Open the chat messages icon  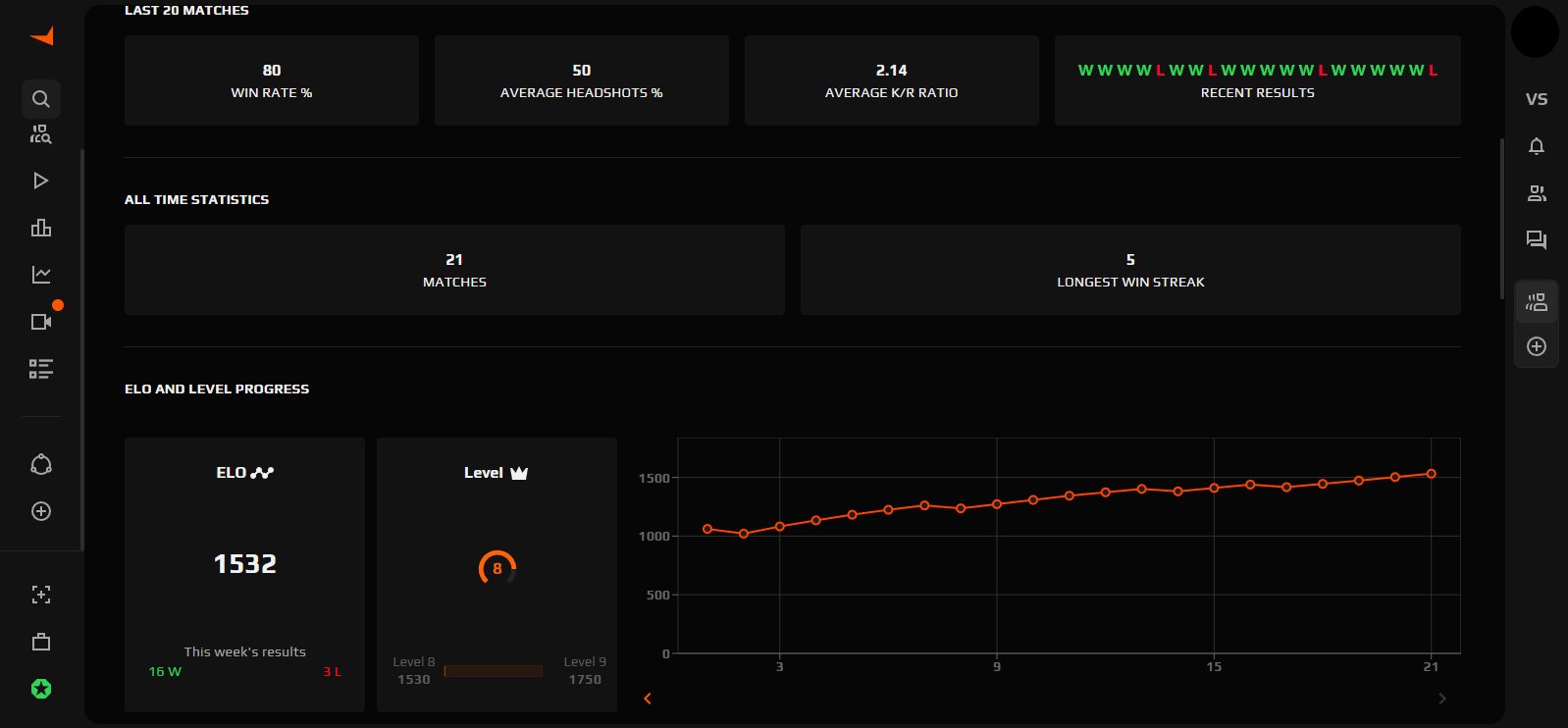pos(1537,239)
